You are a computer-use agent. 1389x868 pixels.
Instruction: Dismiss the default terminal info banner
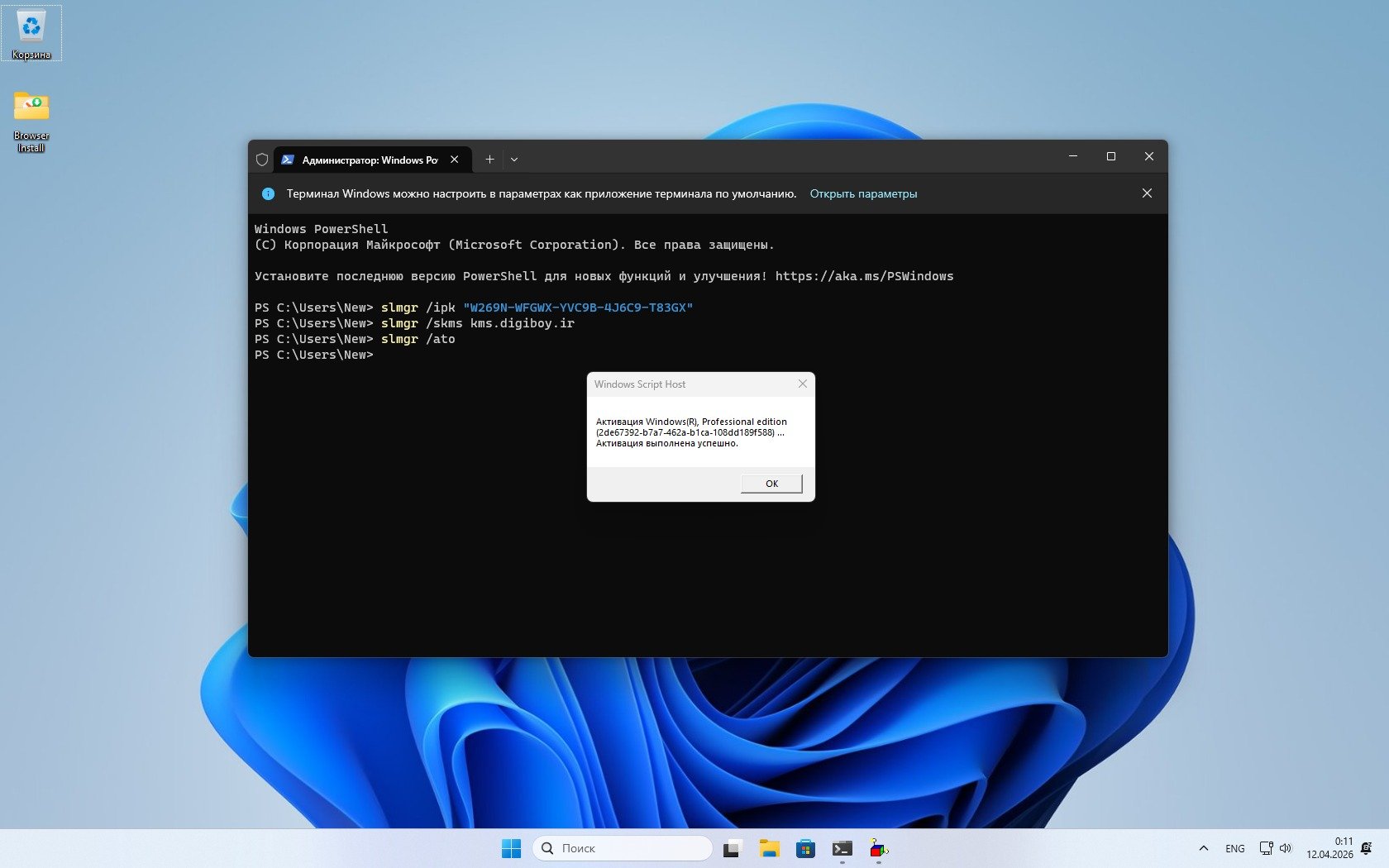[x=1146, y=193]
